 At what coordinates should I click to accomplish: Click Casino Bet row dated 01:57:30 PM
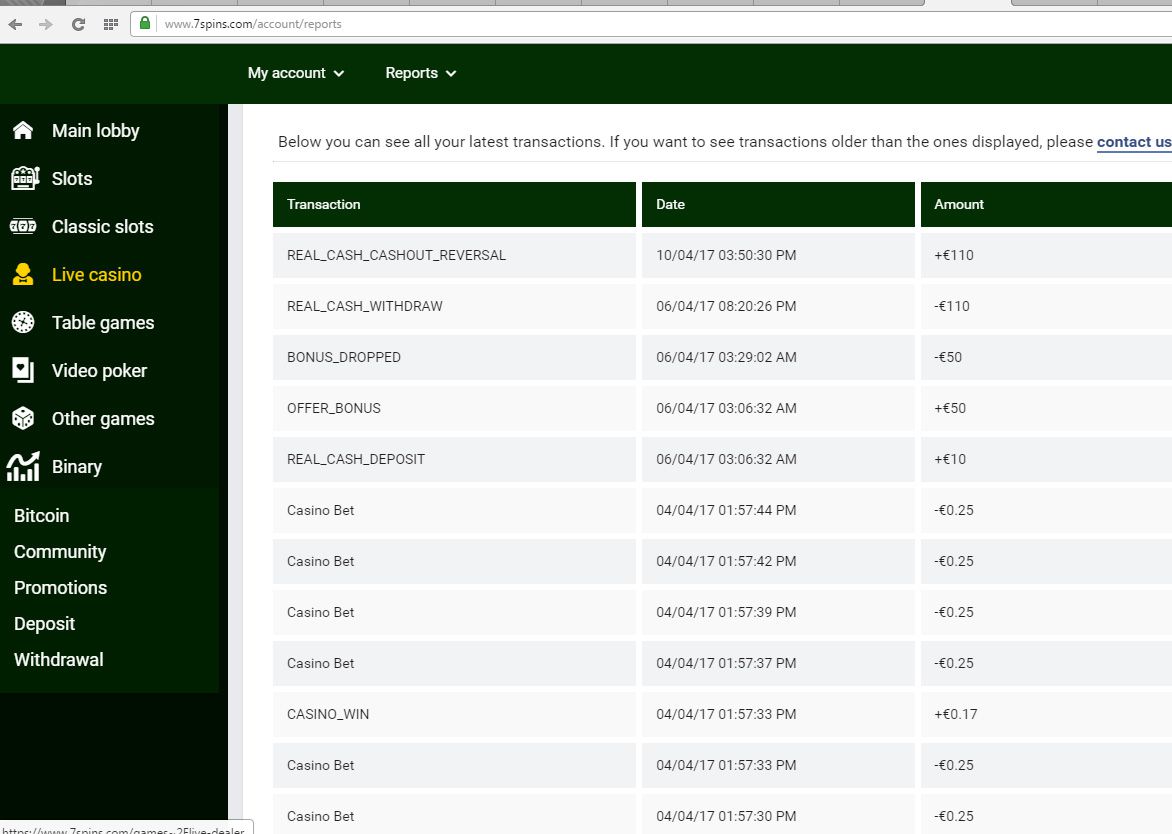click(722, 814)
